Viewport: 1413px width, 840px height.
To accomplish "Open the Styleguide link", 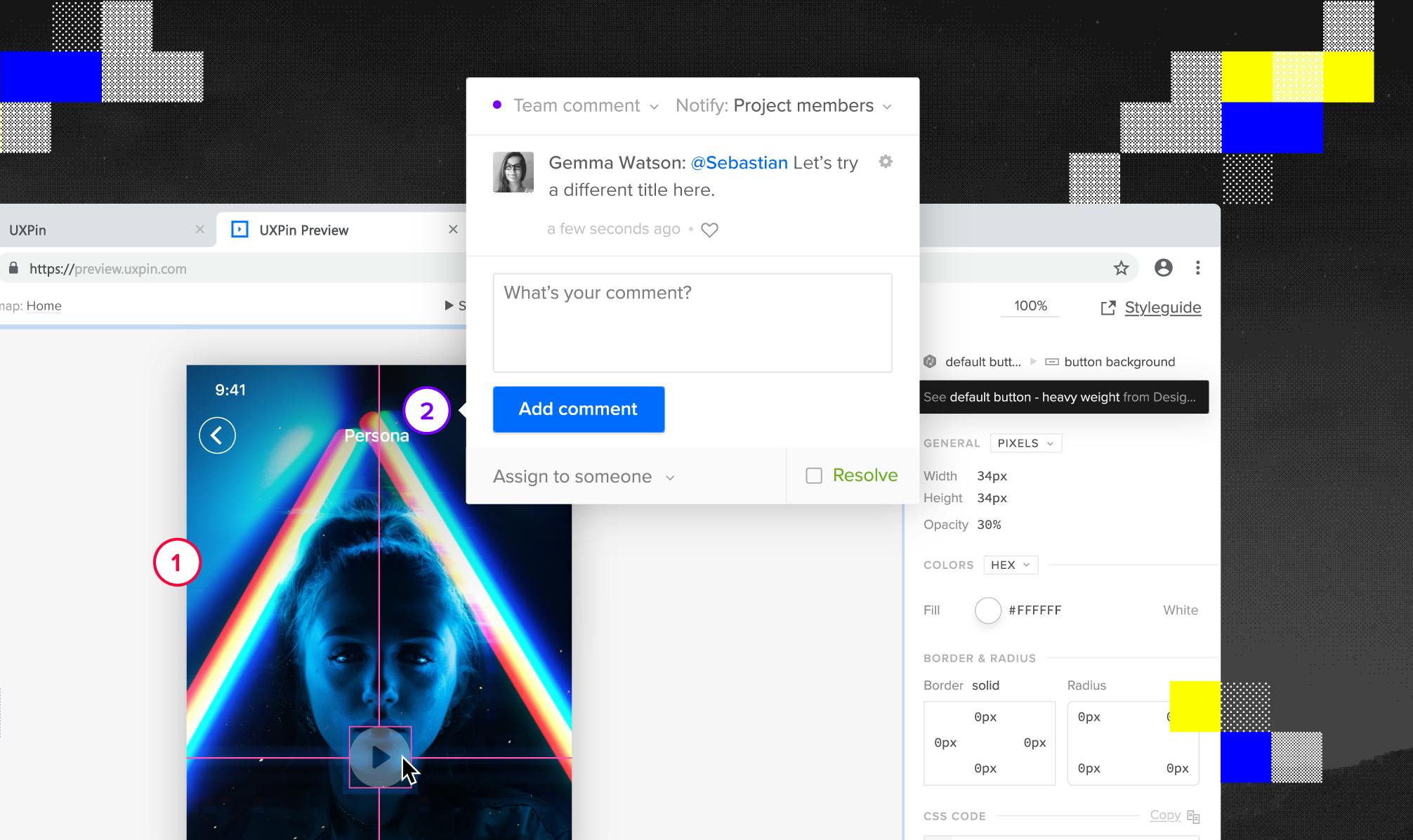I will pos(1163,308).
